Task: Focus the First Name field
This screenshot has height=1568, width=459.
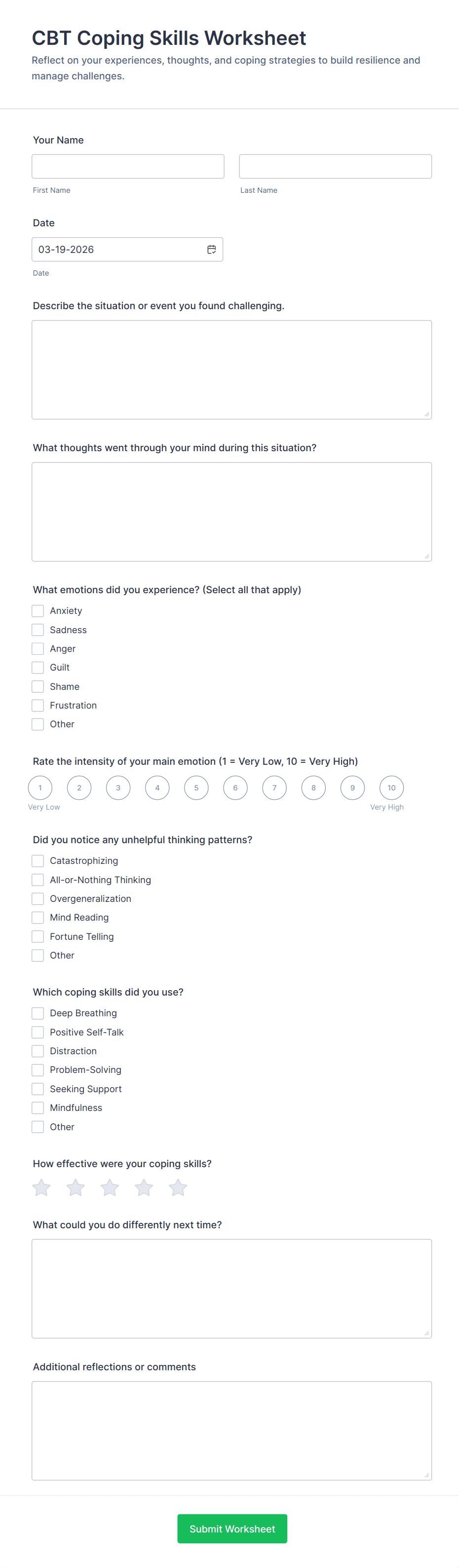Action: 128,166
